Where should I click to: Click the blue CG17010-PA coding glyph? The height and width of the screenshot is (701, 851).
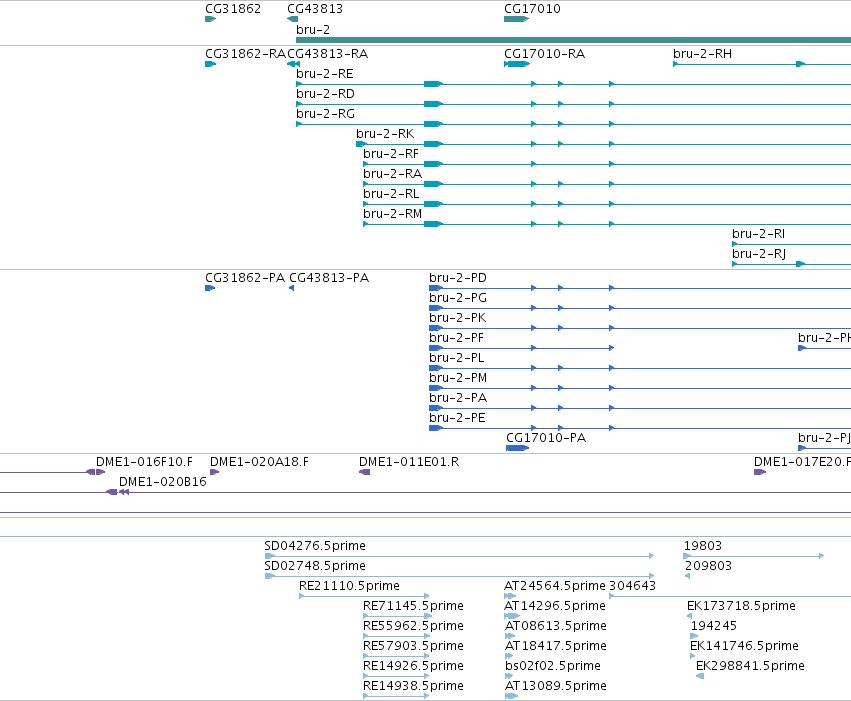tap(517, 448)
